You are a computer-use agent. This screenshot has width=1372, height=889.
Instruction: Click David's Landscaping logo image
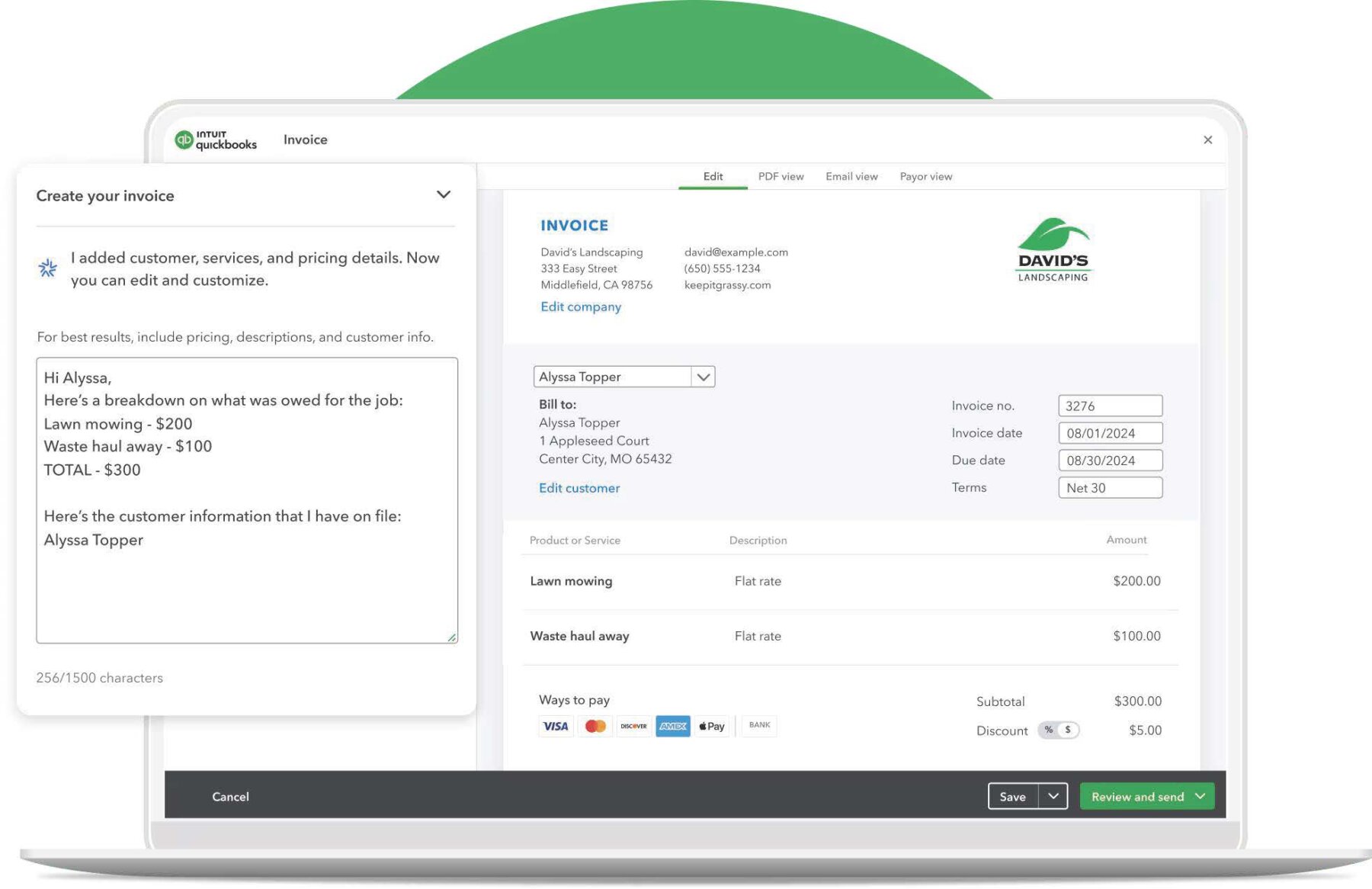(1053, 250)
